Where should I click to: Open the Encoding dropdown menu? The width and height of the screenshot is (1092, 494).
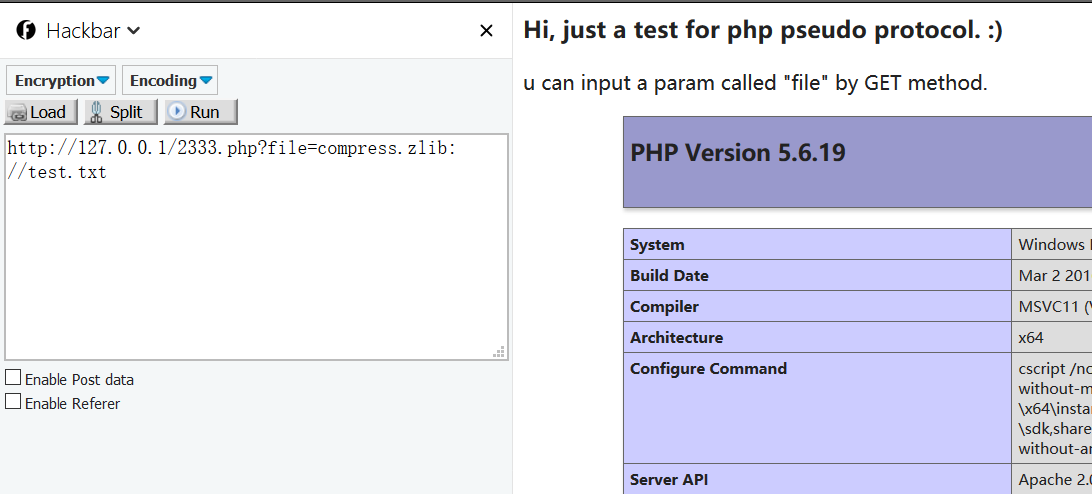[x=170, y=81]
